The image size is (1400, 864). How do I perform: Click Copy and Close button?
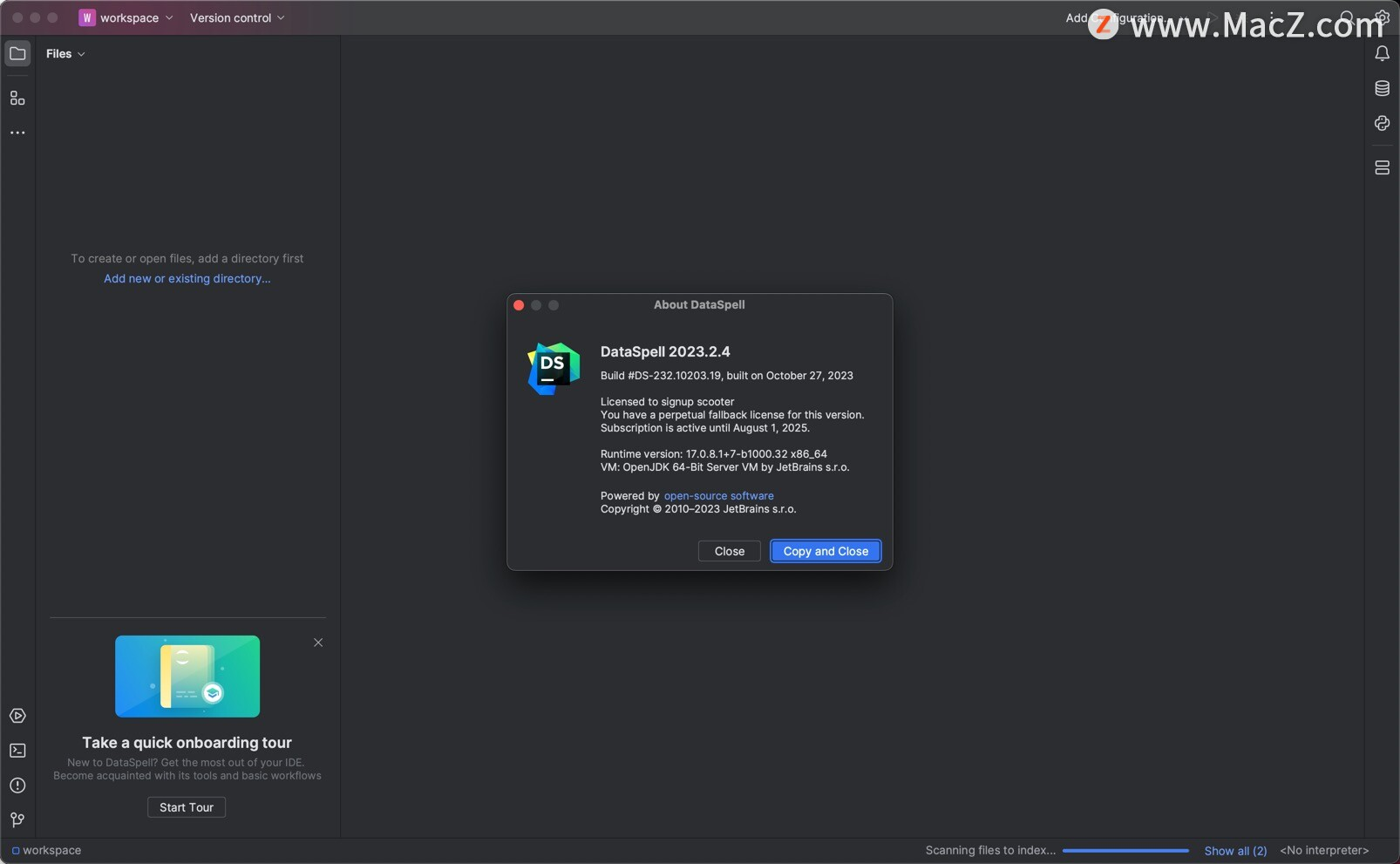pos(826,551)
